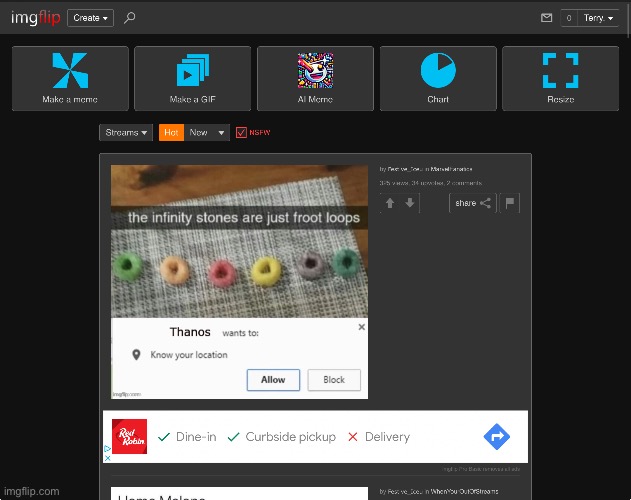Click the search magnifier icon
The height and width of the screenshot is (500, 631).
pos(129,18)
